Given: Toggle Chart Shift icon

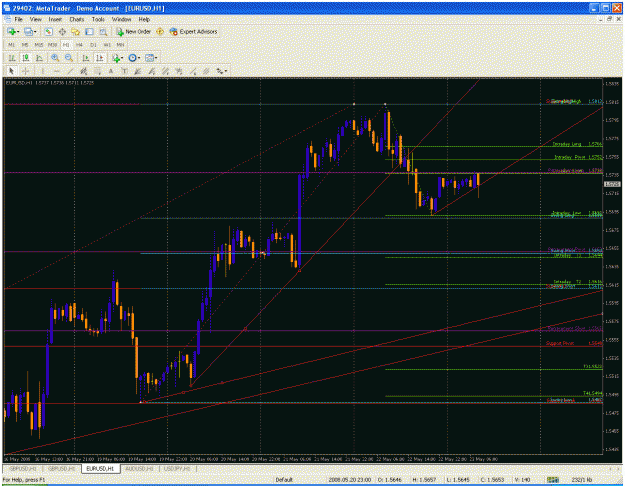Looking at the screenshot, I should (x=100, y=58).
